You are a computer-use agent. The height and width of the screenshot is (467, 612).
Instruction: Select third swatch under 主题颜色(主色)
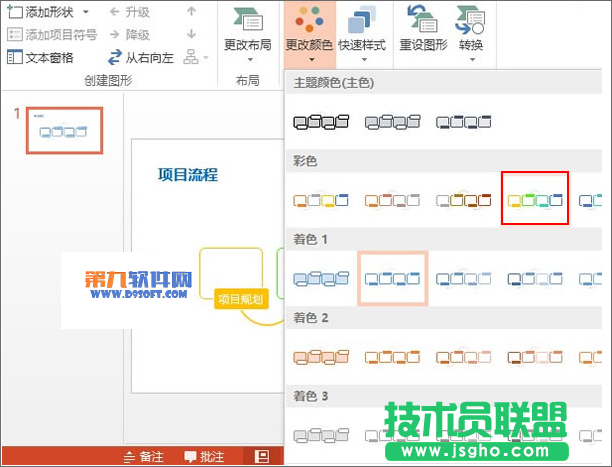[x=464, y=122]
